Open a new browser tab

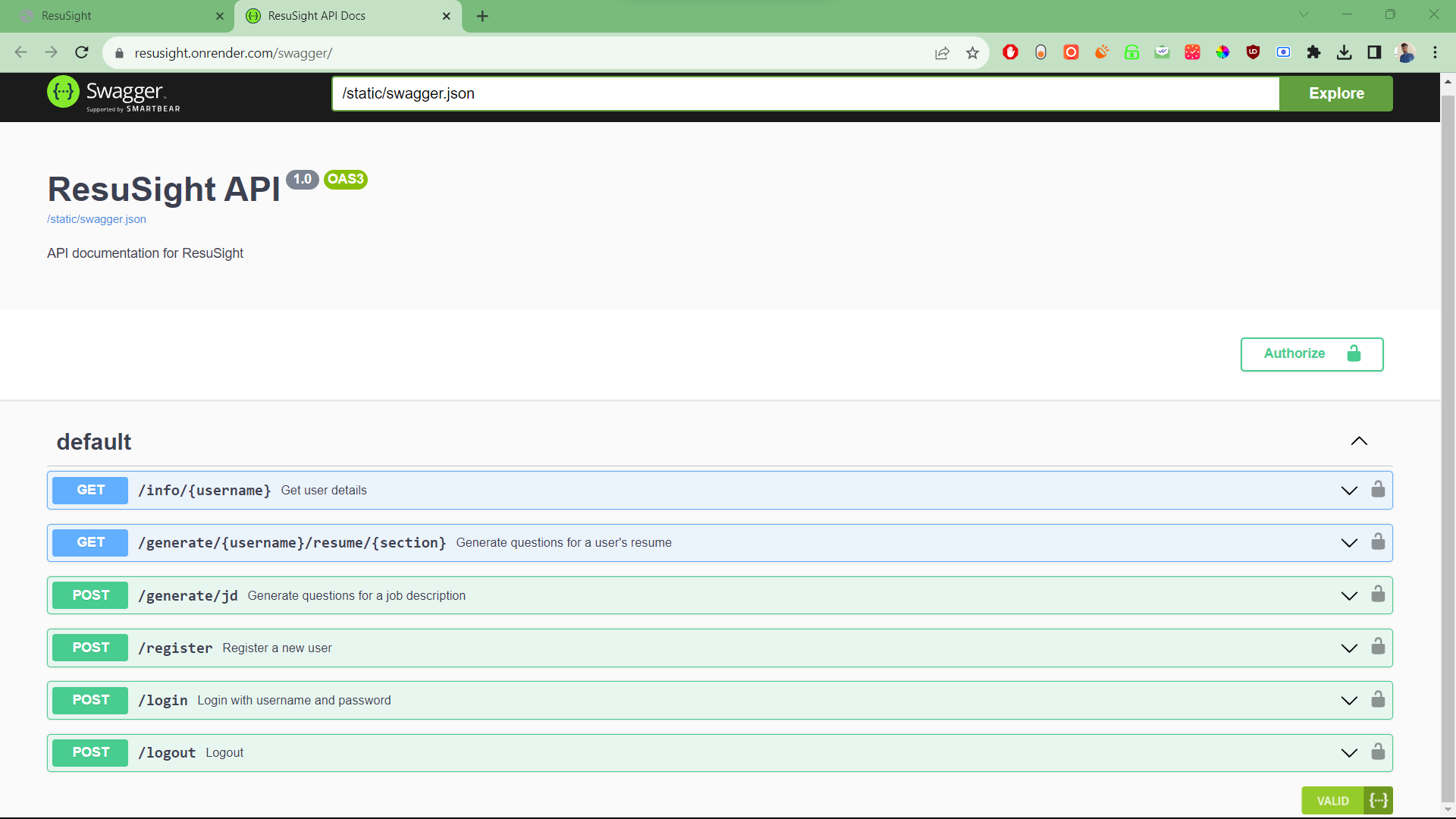[x=482, y=16]
